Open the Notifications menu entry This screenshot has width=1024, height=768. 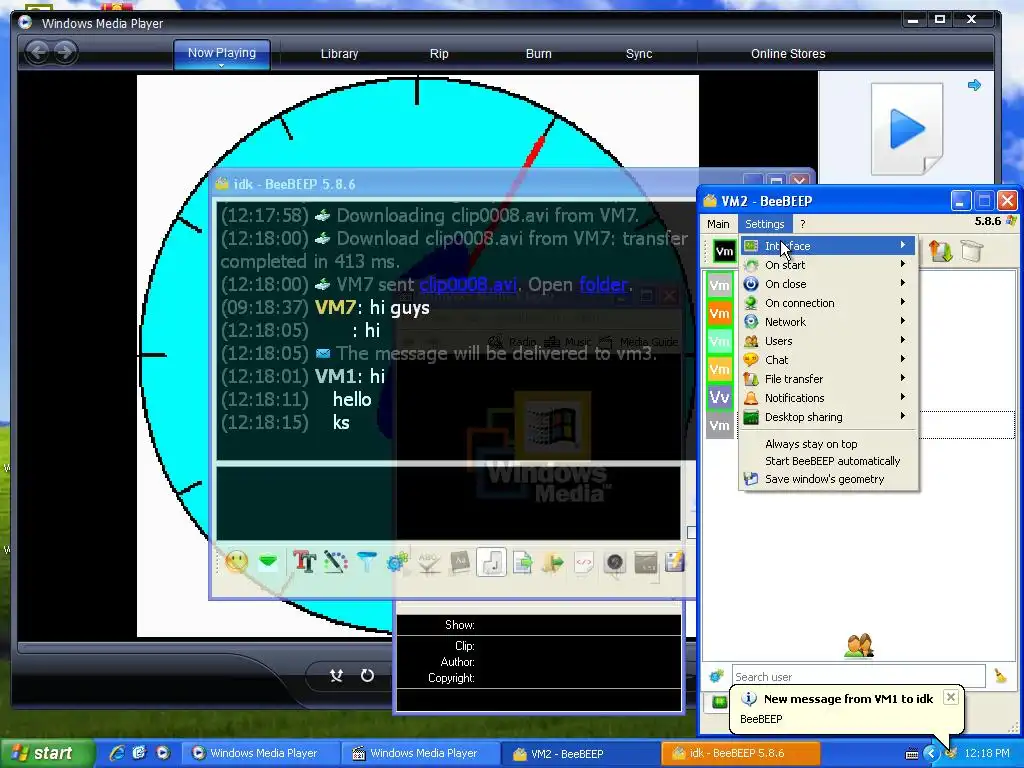tap(828, 397)
